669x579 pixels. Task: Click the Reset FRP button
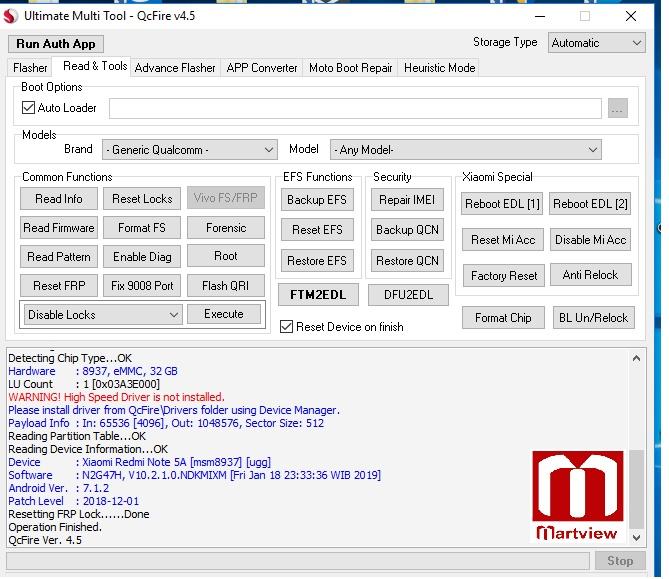[x=59, y=286]
